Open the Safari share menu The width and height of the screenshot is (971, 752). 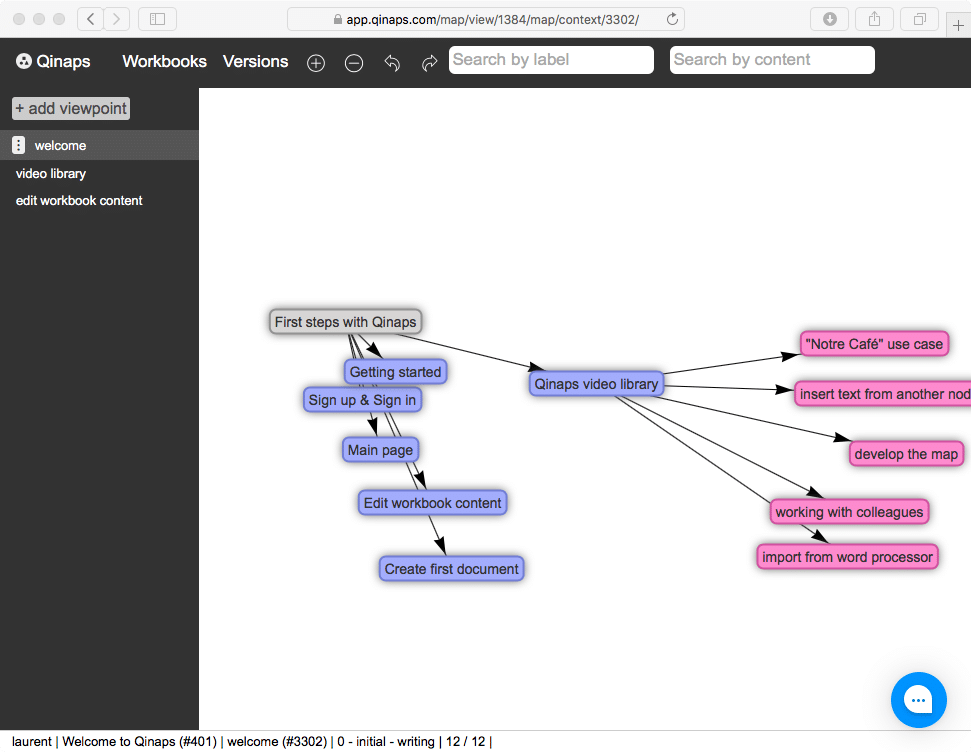pyautogui.click(x=874, y=19)
